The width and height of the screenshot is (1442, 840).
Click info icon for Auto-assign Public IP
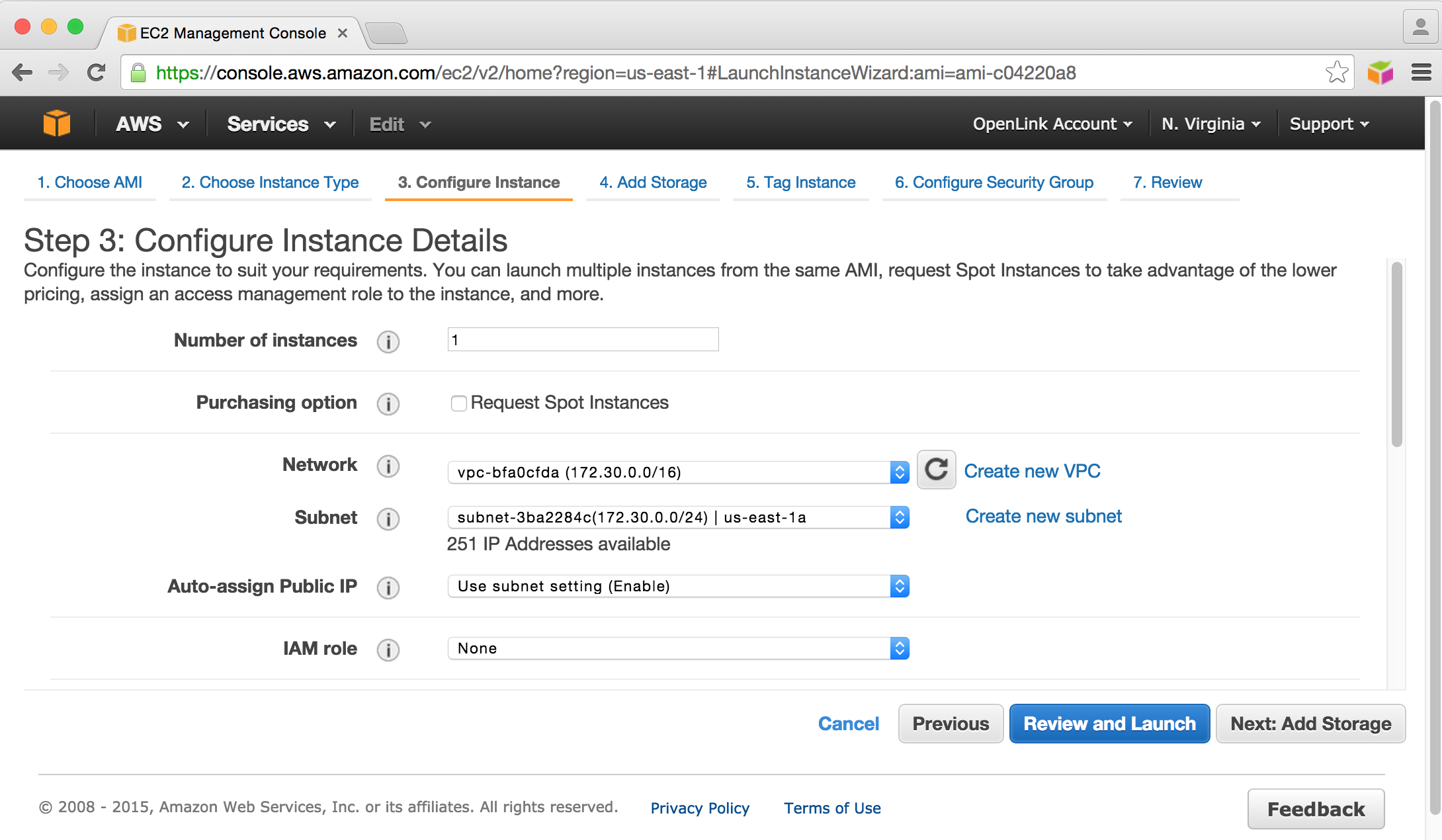tap(388, 587)
